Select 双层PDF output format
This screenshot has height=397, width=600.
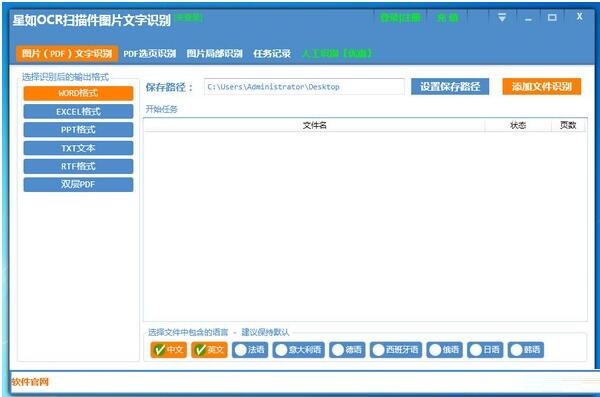(x=78, y=185)
